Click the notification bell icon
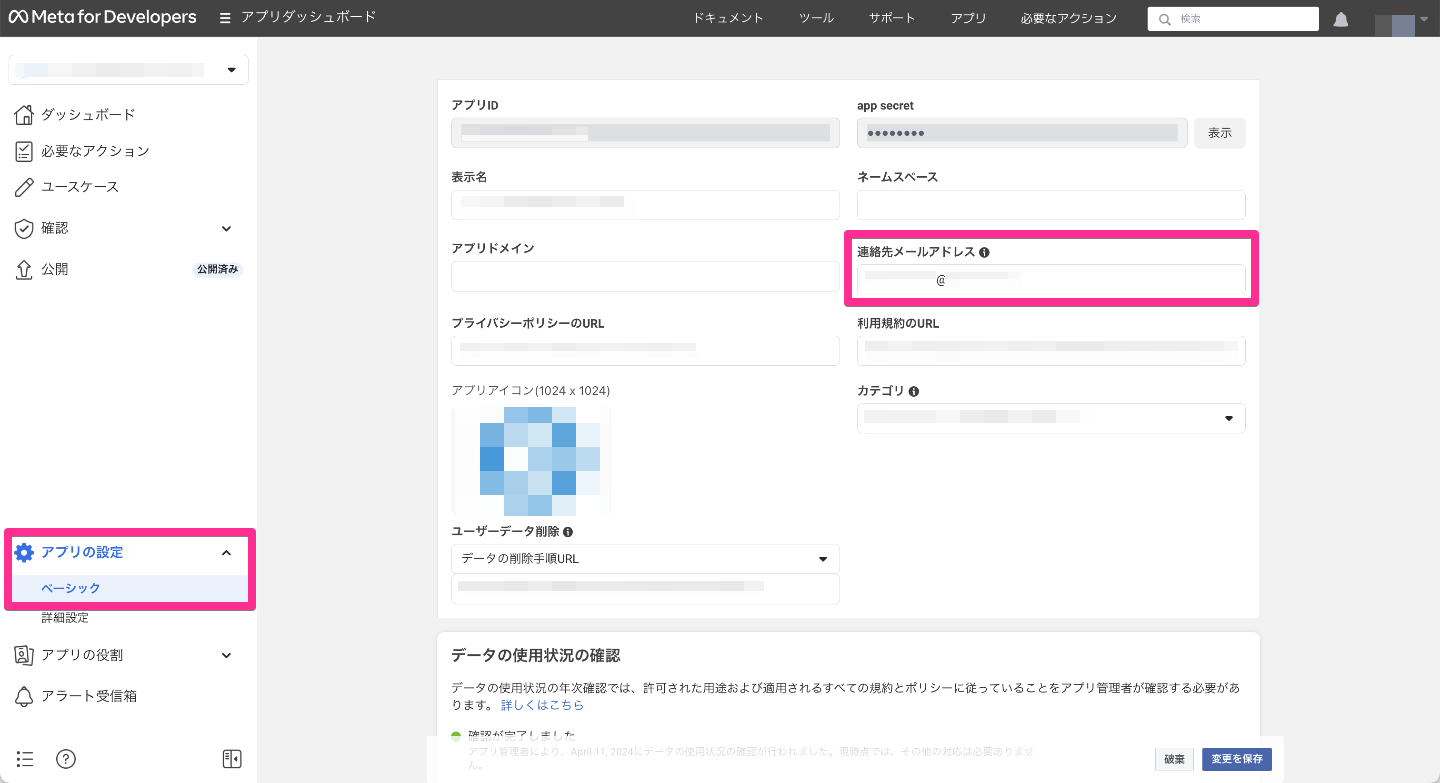Screen dimensions: 1440x783 [1341, 19]
